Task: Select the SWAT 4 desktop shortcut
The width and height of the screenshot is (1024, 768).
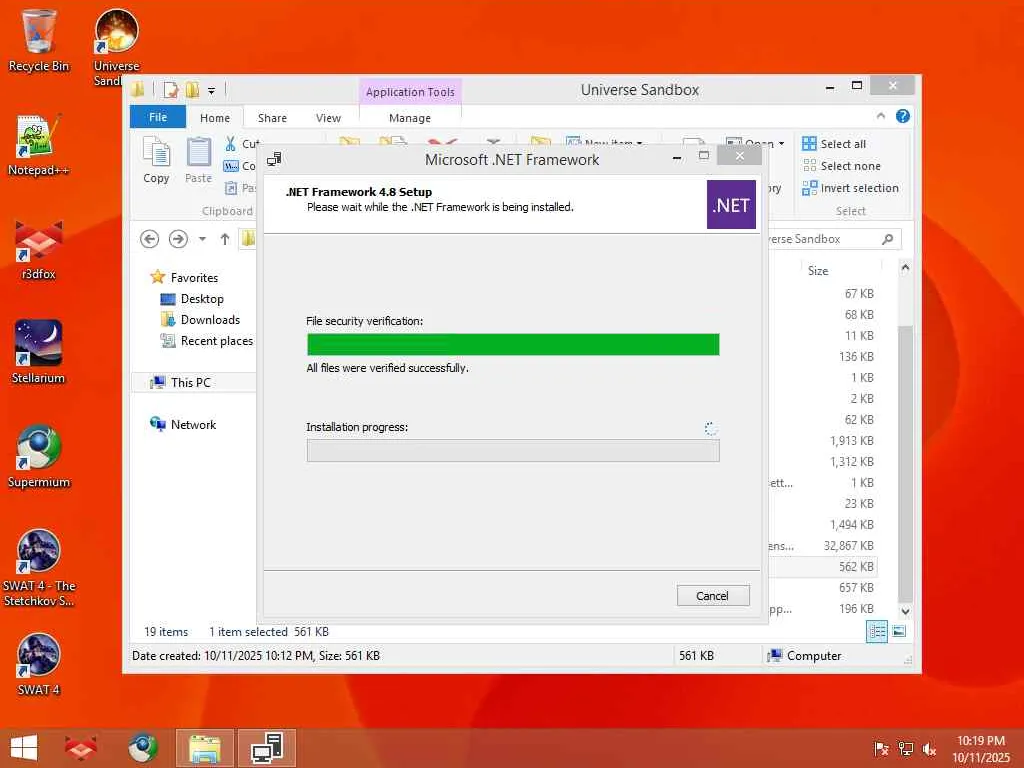Action: (x=39, y=665)
